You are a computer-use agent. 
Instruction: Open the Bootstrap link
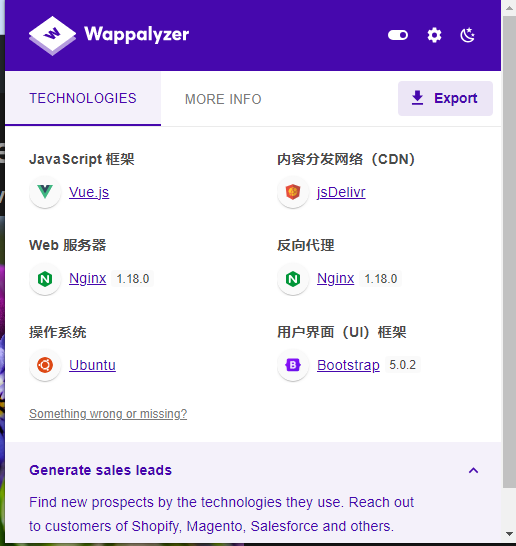pyautogui.click(x=348, y=365)
